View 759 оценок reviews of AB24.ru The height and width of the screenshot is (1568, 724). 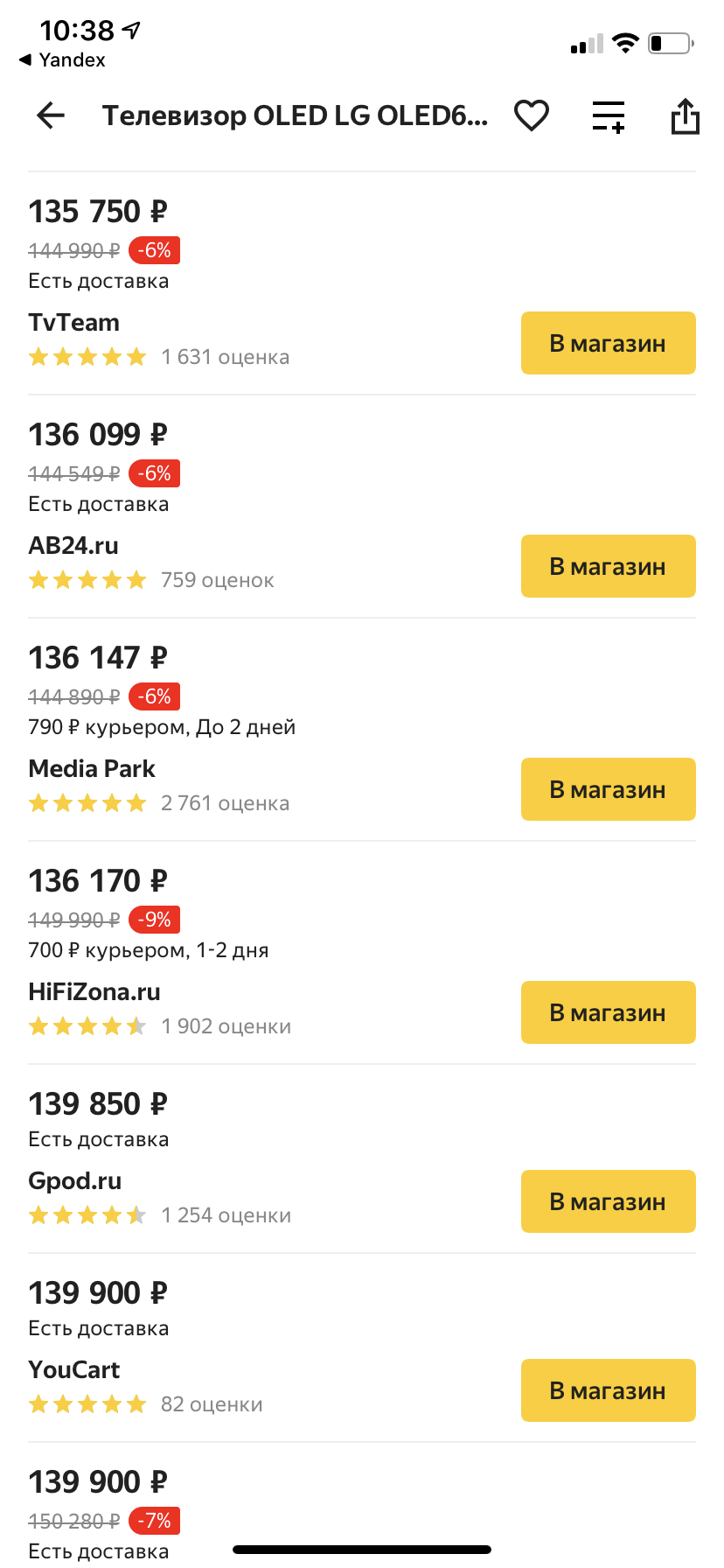tap(217, 580)
